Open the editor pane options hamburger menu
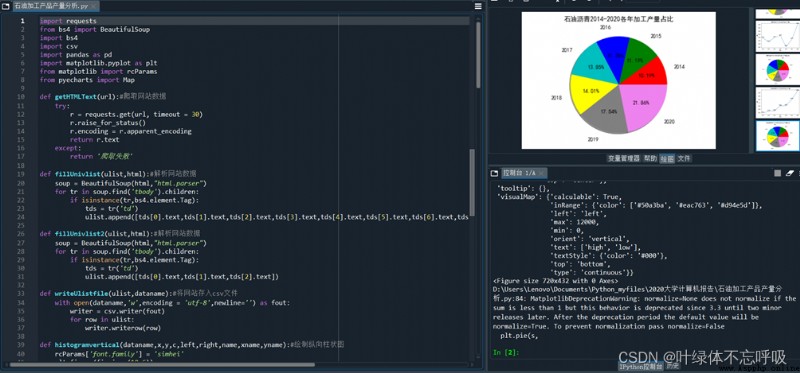The image size is (800, 373). point(478,6)
